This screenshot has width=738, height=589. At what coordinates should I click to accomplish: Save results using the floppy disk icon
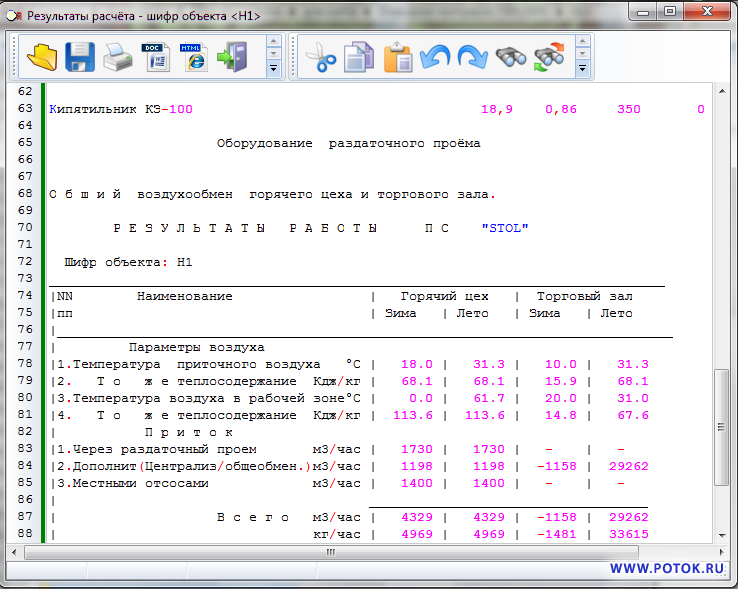80,57
